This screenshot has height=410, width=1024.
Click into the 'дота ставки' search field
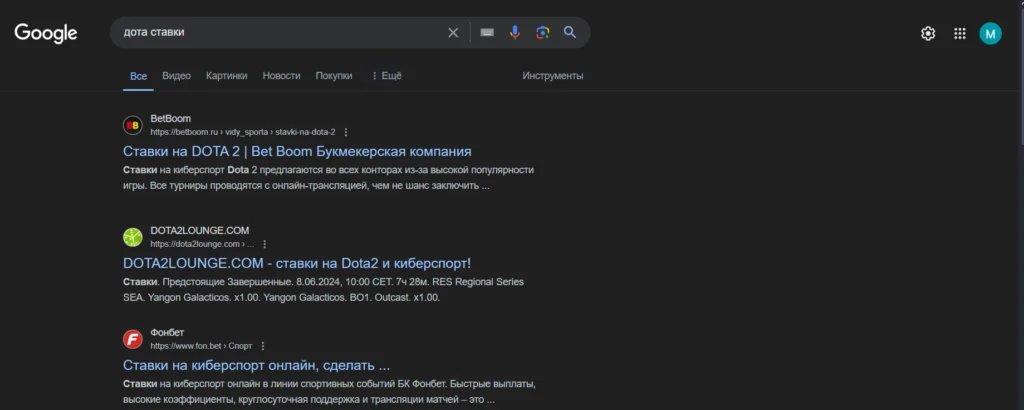pos(281,33)
